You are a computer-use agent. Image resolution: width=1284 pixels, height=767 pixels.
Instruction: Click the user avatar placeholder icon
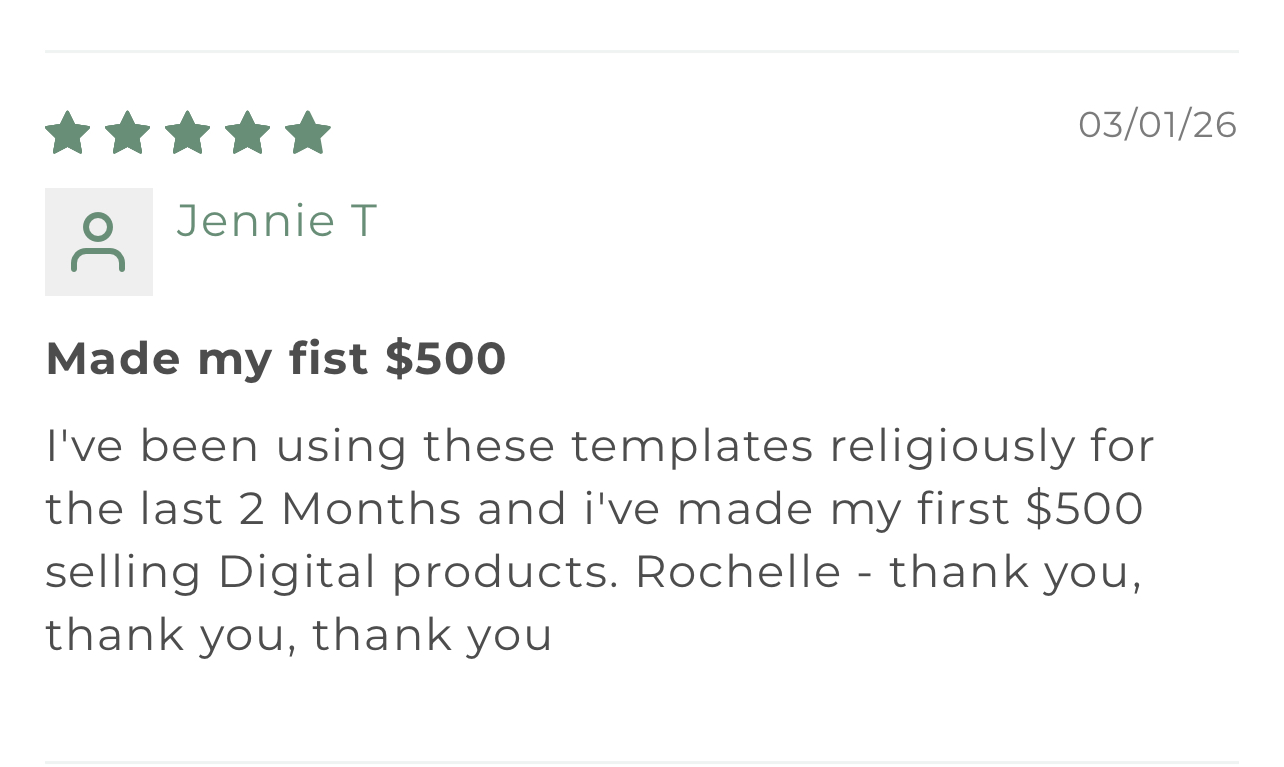pos(98,242)
